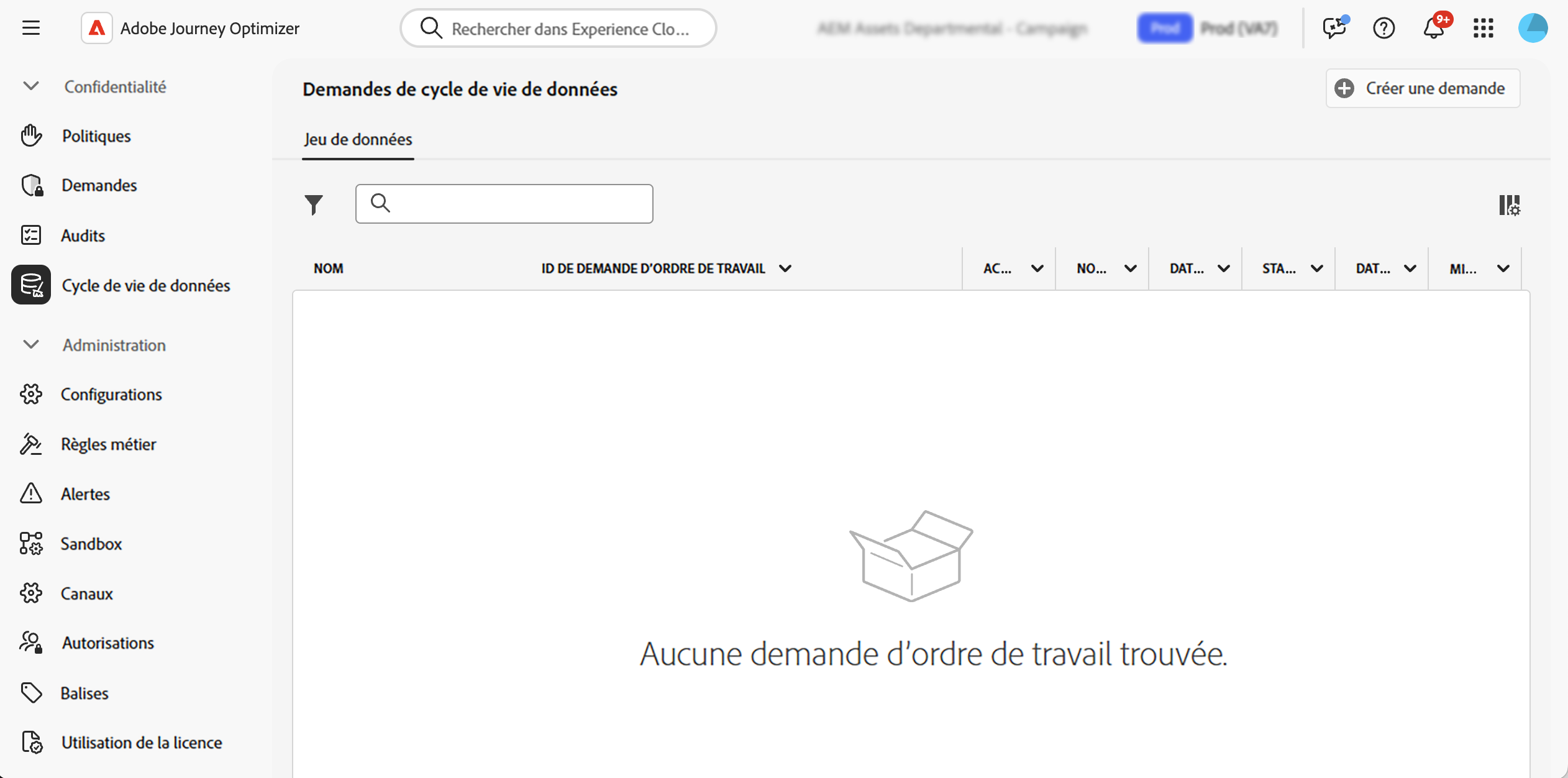Open the feedback chat icon
Viewport: 1568px width, 778px height.
pyautogui.click(x=1334, y=28)
